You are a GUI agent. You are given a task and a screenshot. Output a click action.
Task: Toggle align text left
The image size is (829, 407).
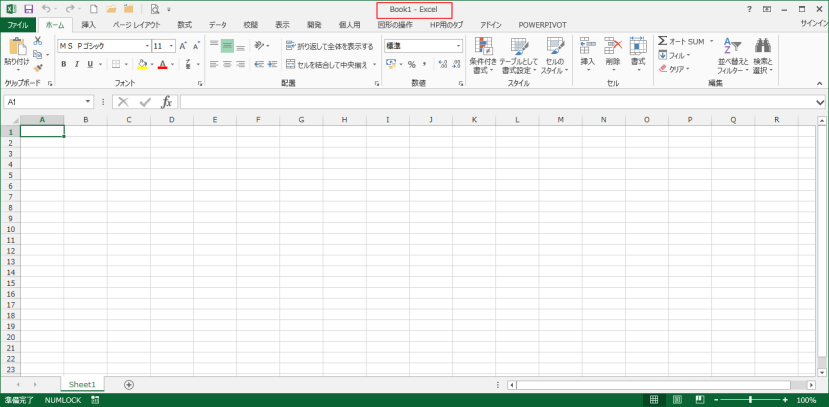(214, 64)
